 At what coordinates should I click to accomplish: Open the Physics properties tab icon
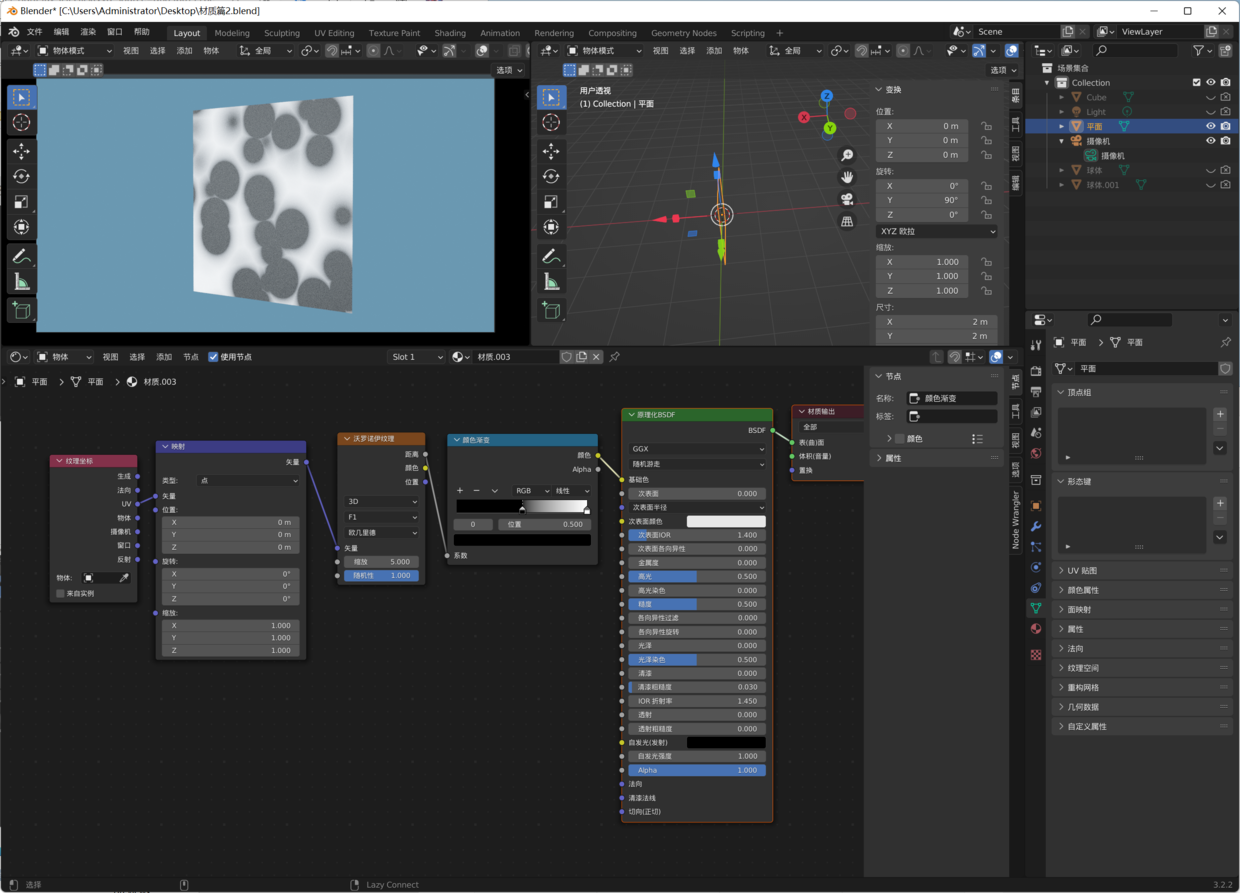(1036, 568)
